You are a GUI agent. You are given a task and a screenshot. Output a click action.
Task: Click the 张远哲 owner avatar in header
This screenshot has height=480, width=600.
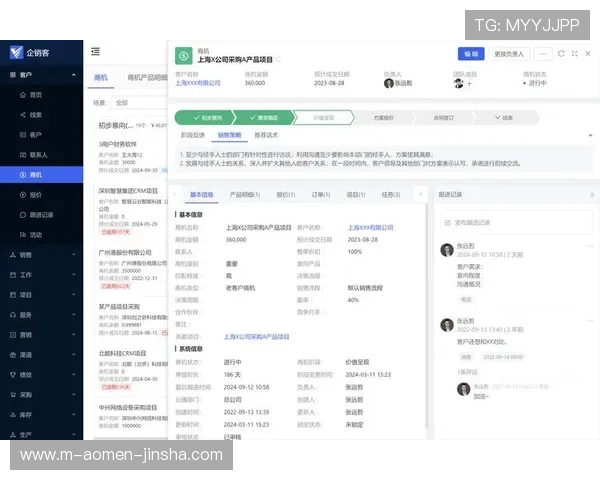(x=388, y=83)
